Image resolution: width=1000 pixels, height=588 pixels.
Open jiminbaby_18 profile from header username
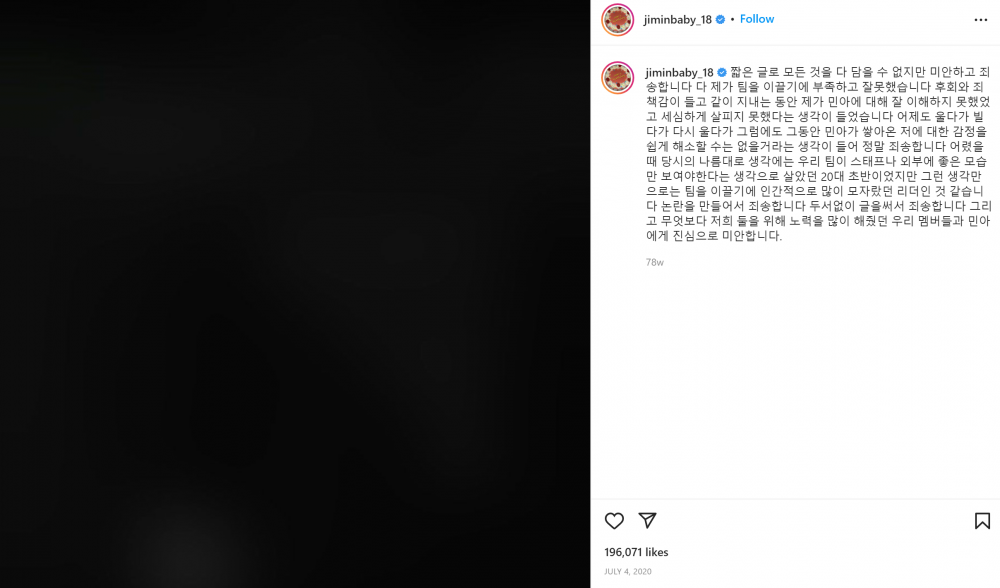click(677, 19)
